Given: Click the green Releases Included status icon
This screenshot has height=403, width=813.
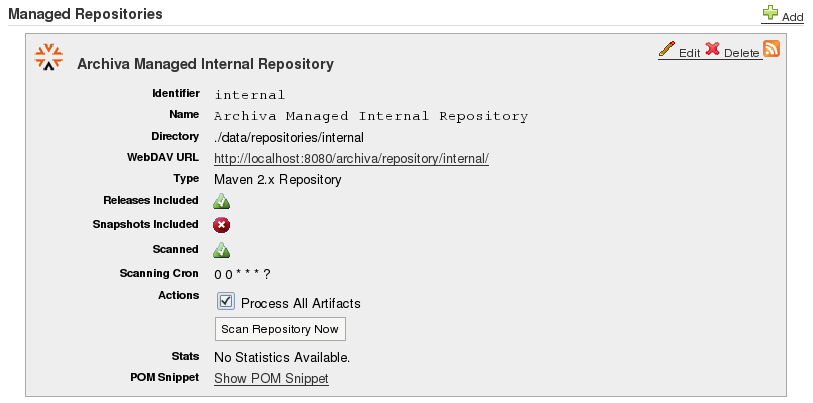Looking at the screenshot, I should tap(222, 201).
